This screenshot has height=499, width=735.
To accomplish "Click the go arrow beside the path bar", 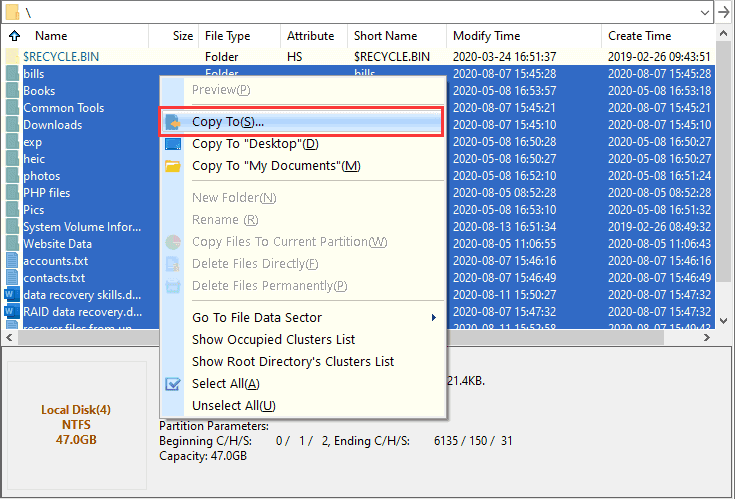I will pos(724,11).
